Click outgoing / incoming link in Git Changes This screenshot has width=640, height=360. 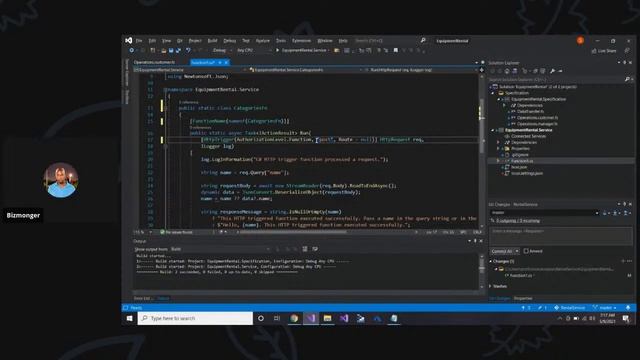518,221
